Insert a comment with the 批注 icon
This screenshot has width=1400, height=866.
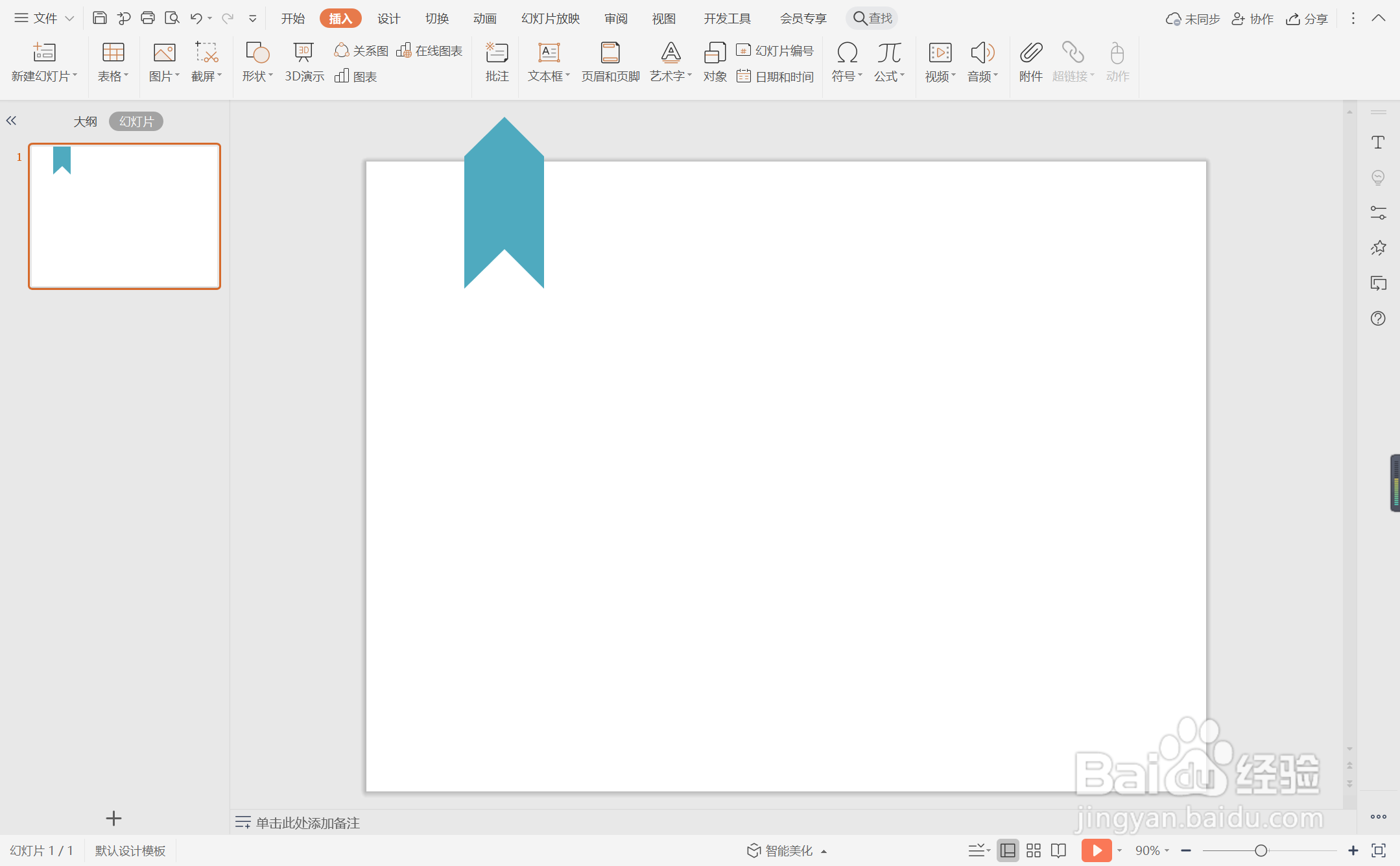tap(497, 53)
